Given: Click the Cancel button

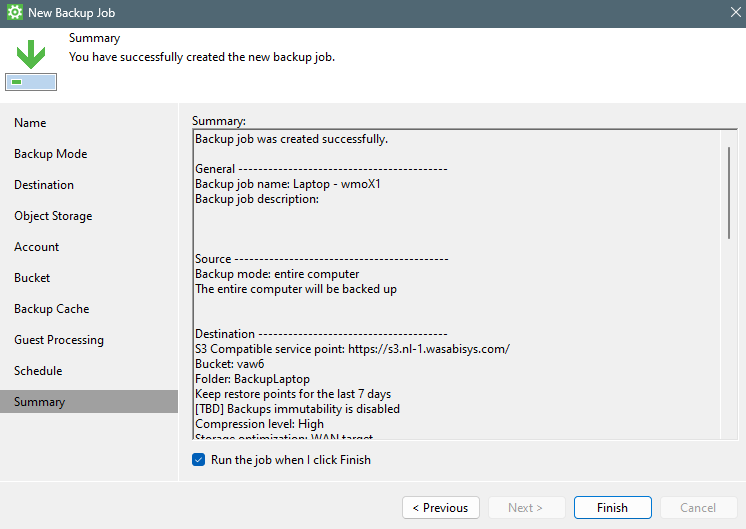Looking at the screenshot, I should [x=698, y=508].
